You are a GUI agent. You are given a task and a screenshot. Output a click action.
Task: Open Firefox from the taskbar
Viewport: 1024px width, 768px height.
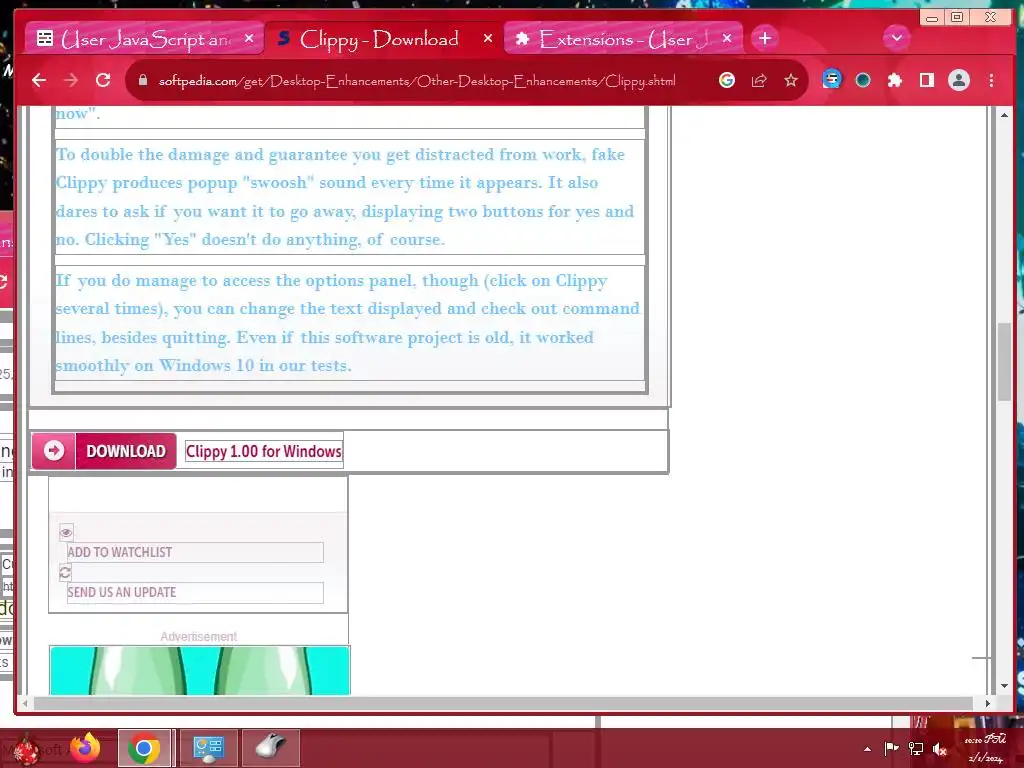[x=85, y=748]
